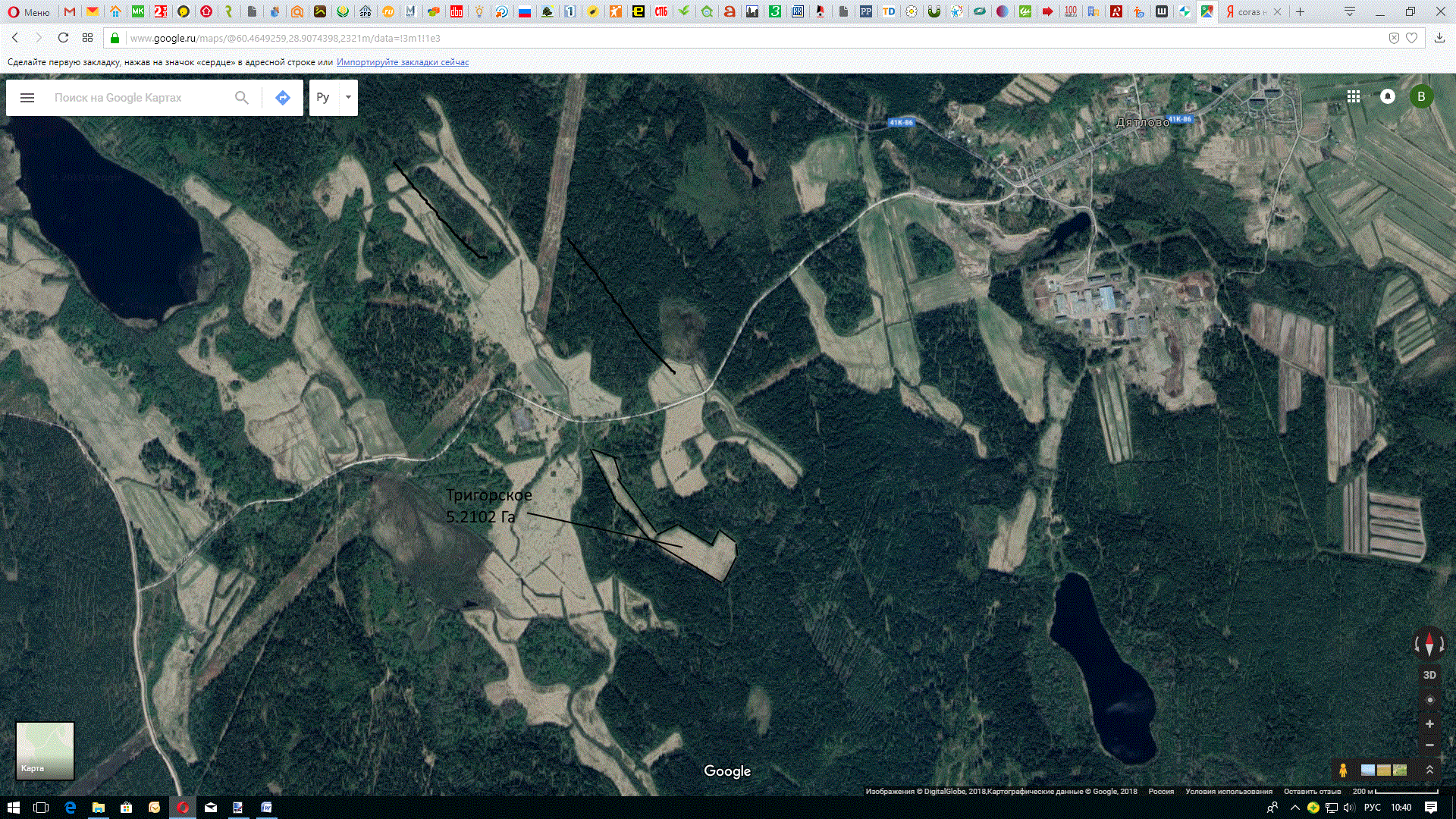Open the Mail app on the taskbar
The image size is (1456, 819).
click(x=211, y=808)
